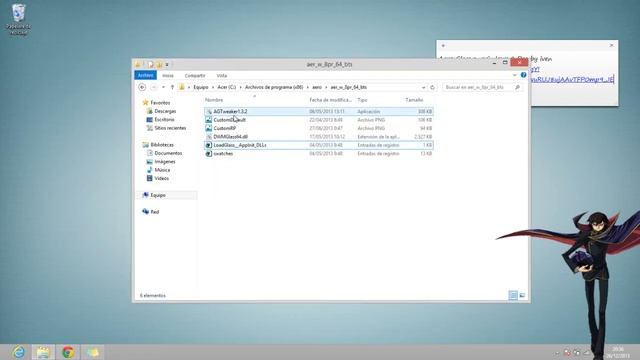Launch Google Chrome from the taskbar

[68, 352]
